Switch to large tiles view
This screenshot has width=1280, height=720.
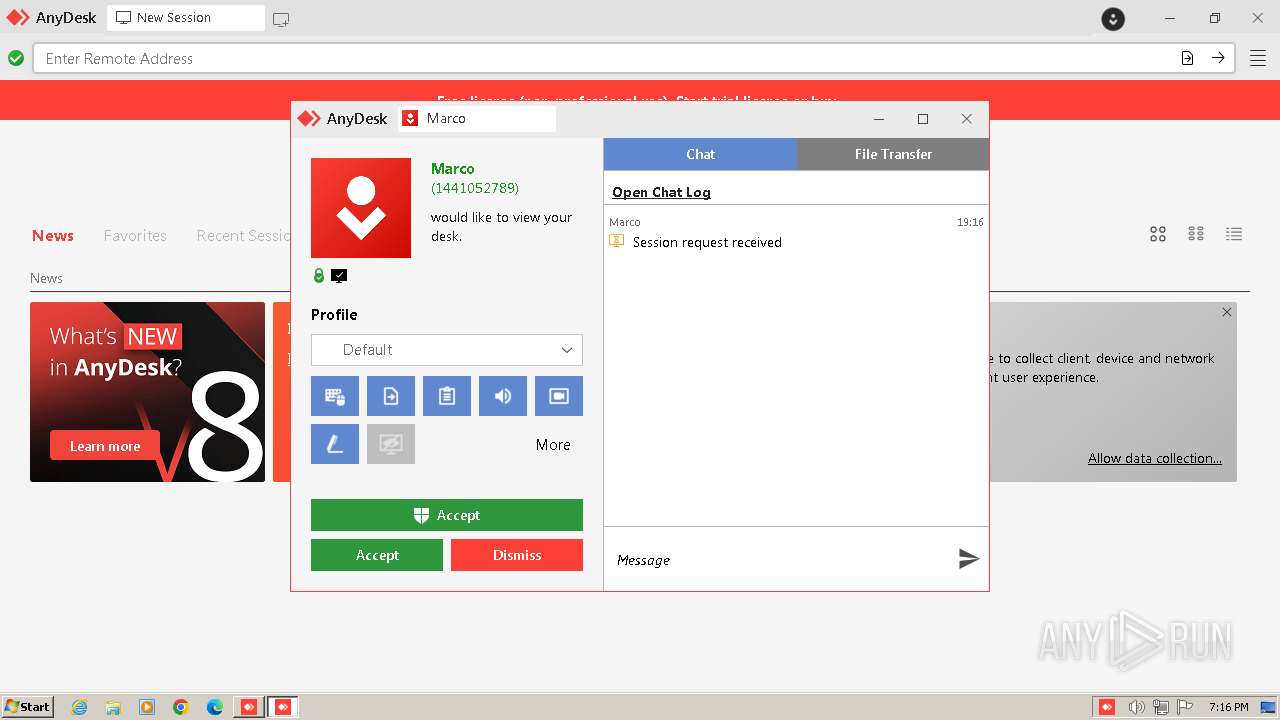point(1158,234)
